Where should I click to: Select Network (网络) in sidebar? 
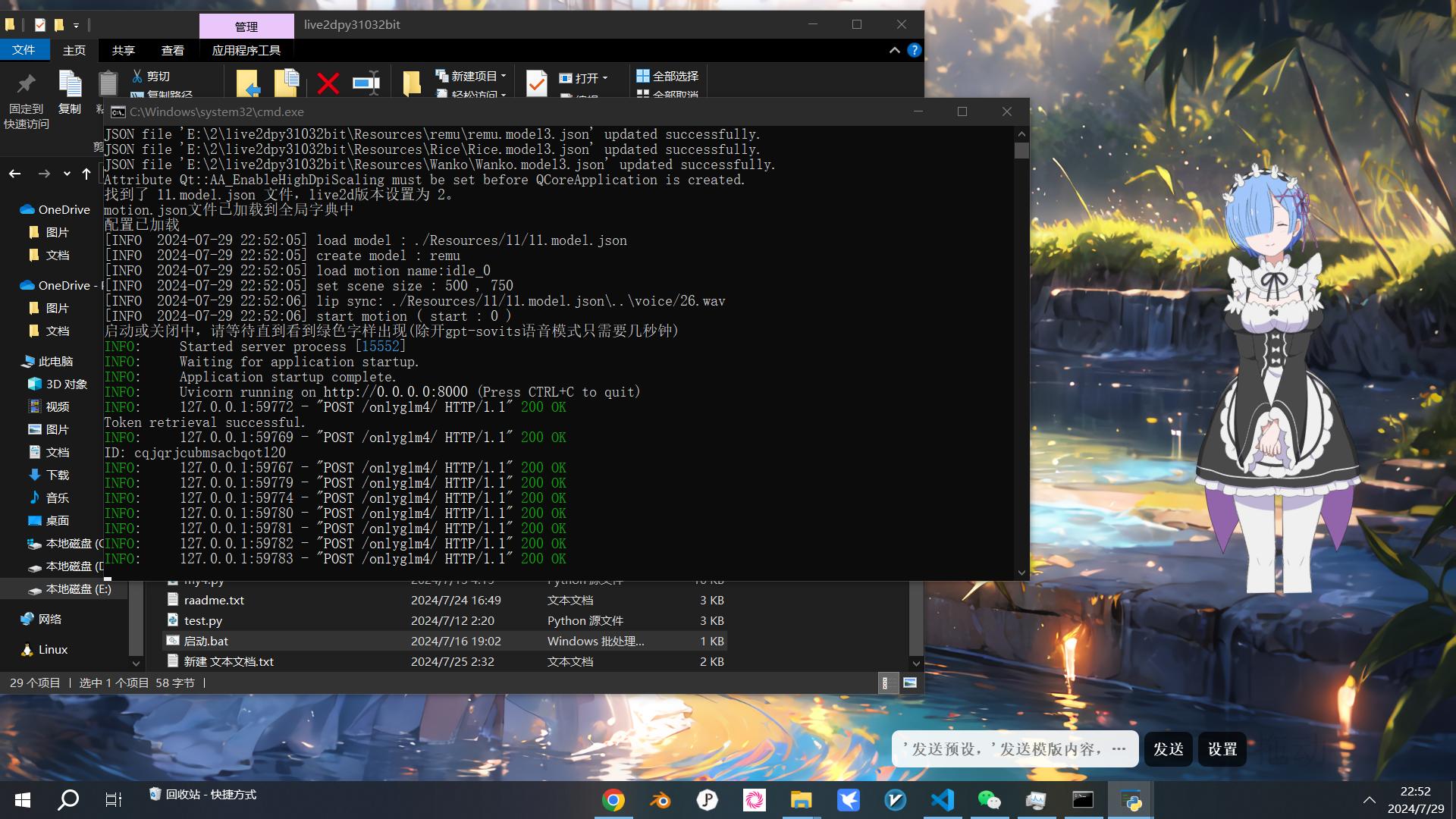pos(42,619)
